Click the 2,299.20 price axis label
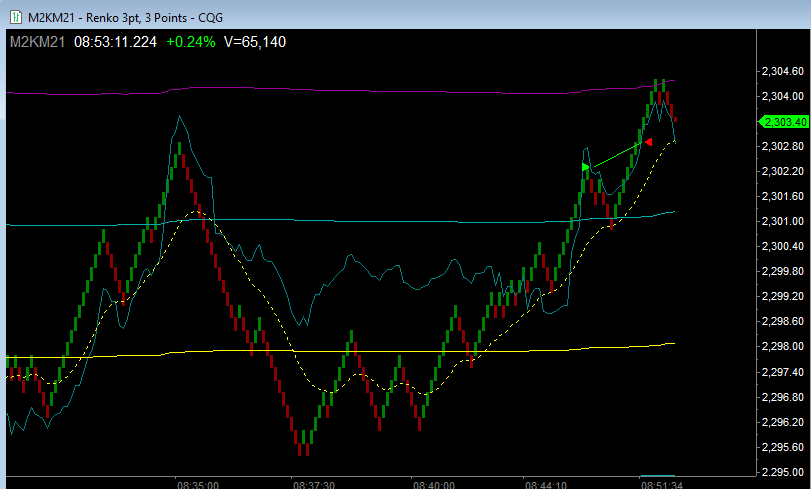 coord(783,297)
